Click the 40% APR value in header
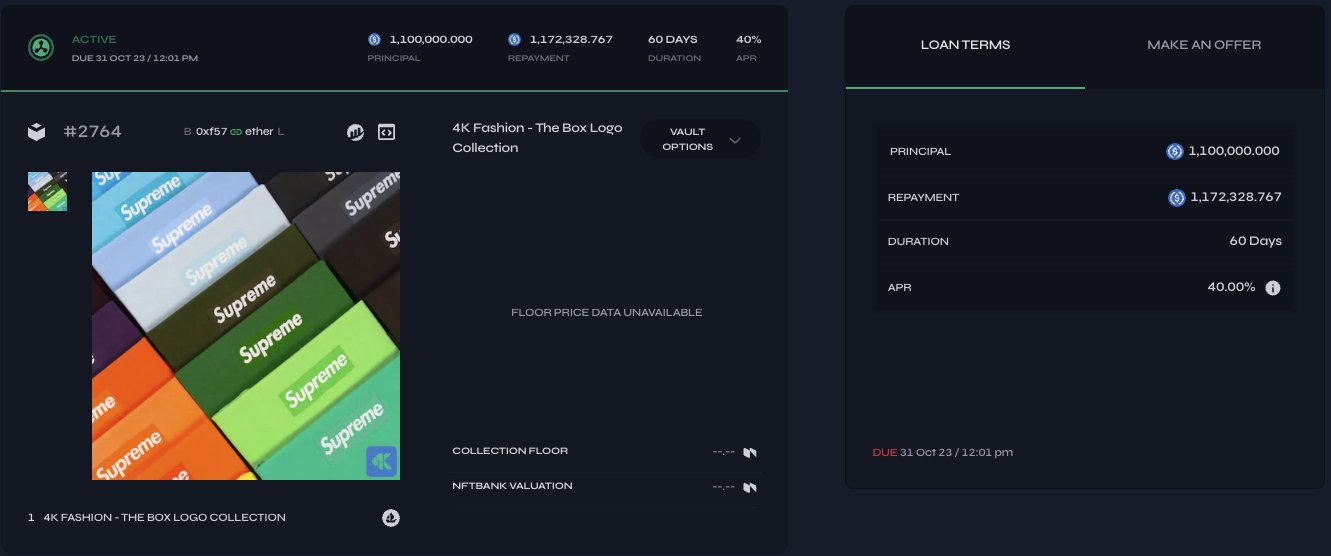The image size is (1331, 556). [749, 40]
